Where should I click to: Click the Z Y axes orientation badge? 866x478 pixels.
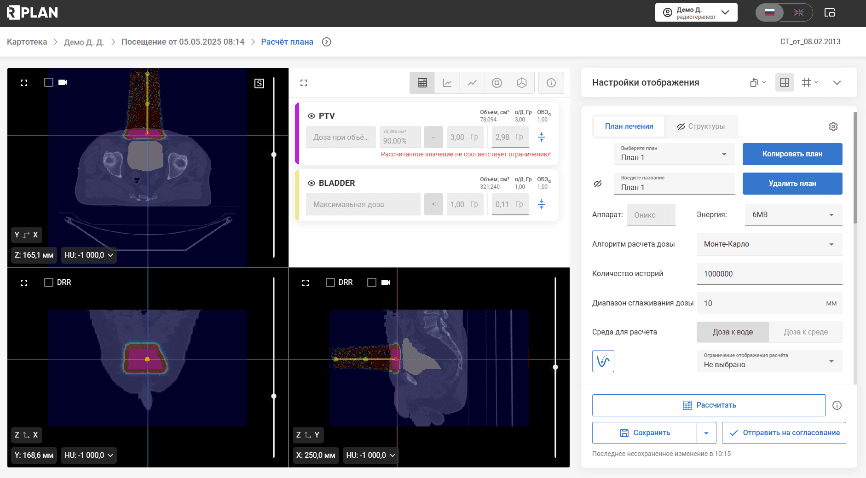coord(308,435)
